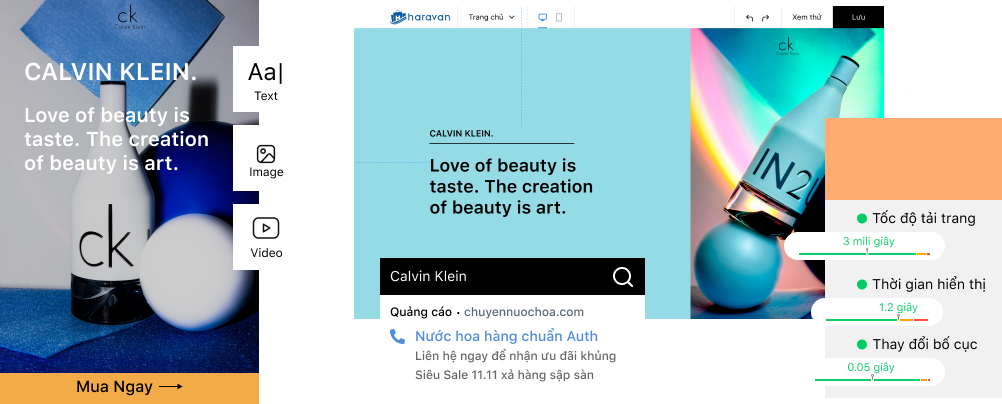
Task: Click the Mua Ngay button
Action: (129, 387)
